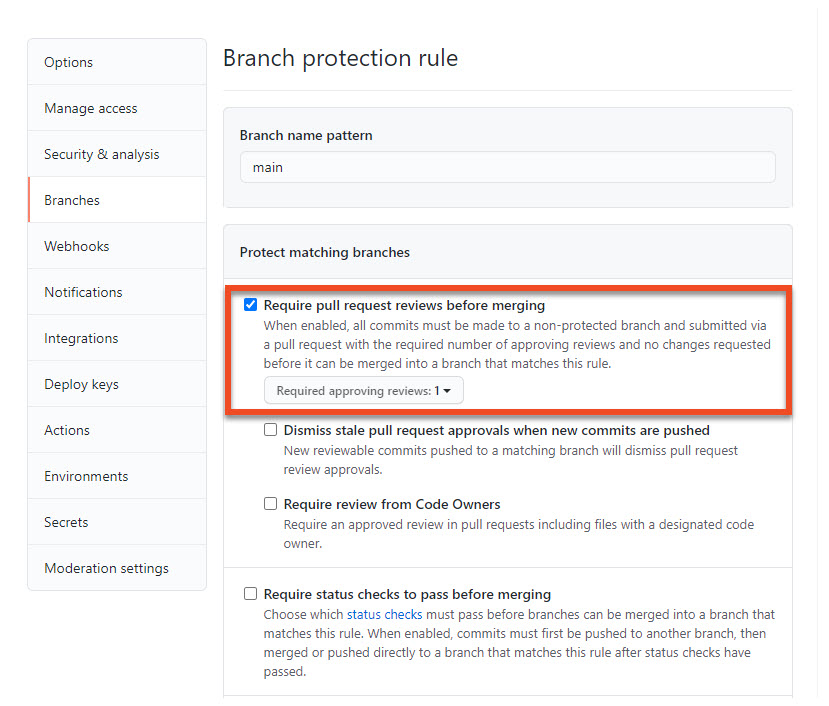Open the Webhooks settings page
This screenshot has width=829, height=706.
click(x=77, y=246)
